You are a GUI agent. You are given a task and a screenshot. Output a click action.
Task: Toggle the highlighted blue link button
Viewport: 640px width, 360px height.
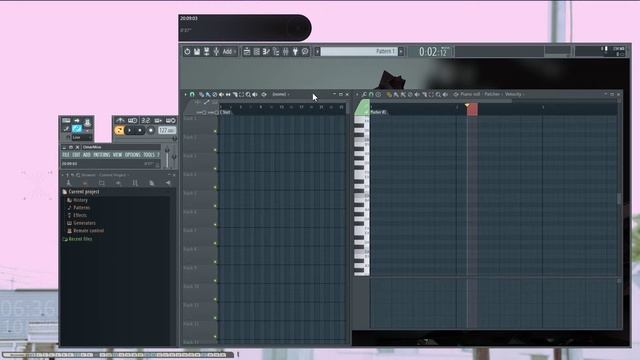pyautogui.click(x=77, y=129)
